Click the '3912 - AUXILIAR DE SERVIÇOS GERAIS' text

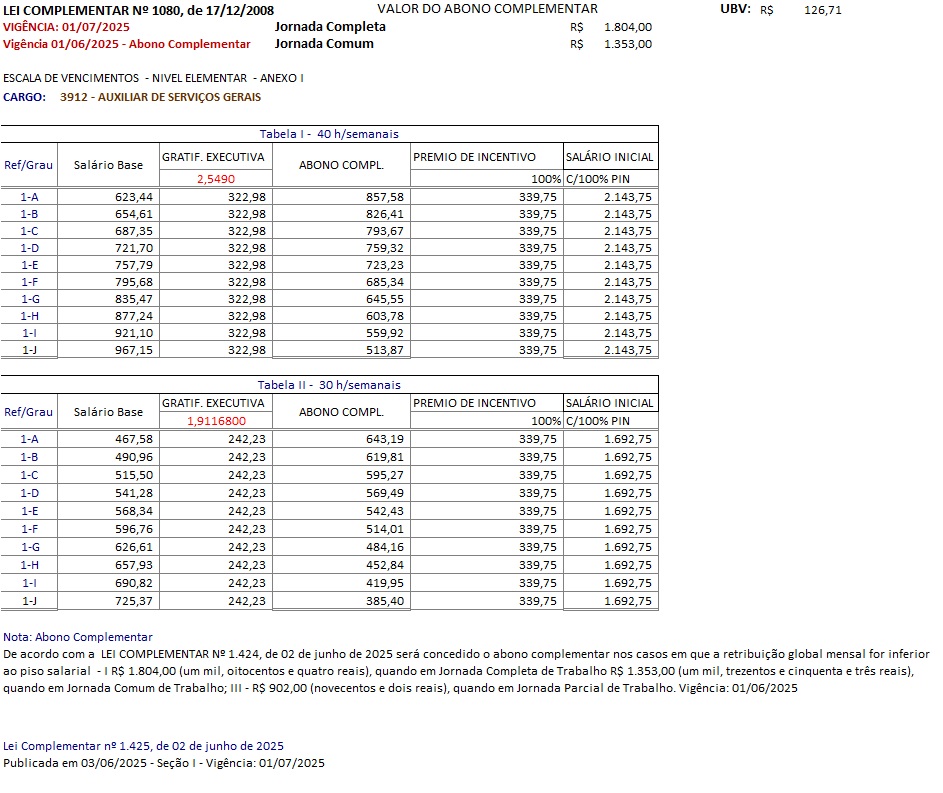[x=160, y=97]
